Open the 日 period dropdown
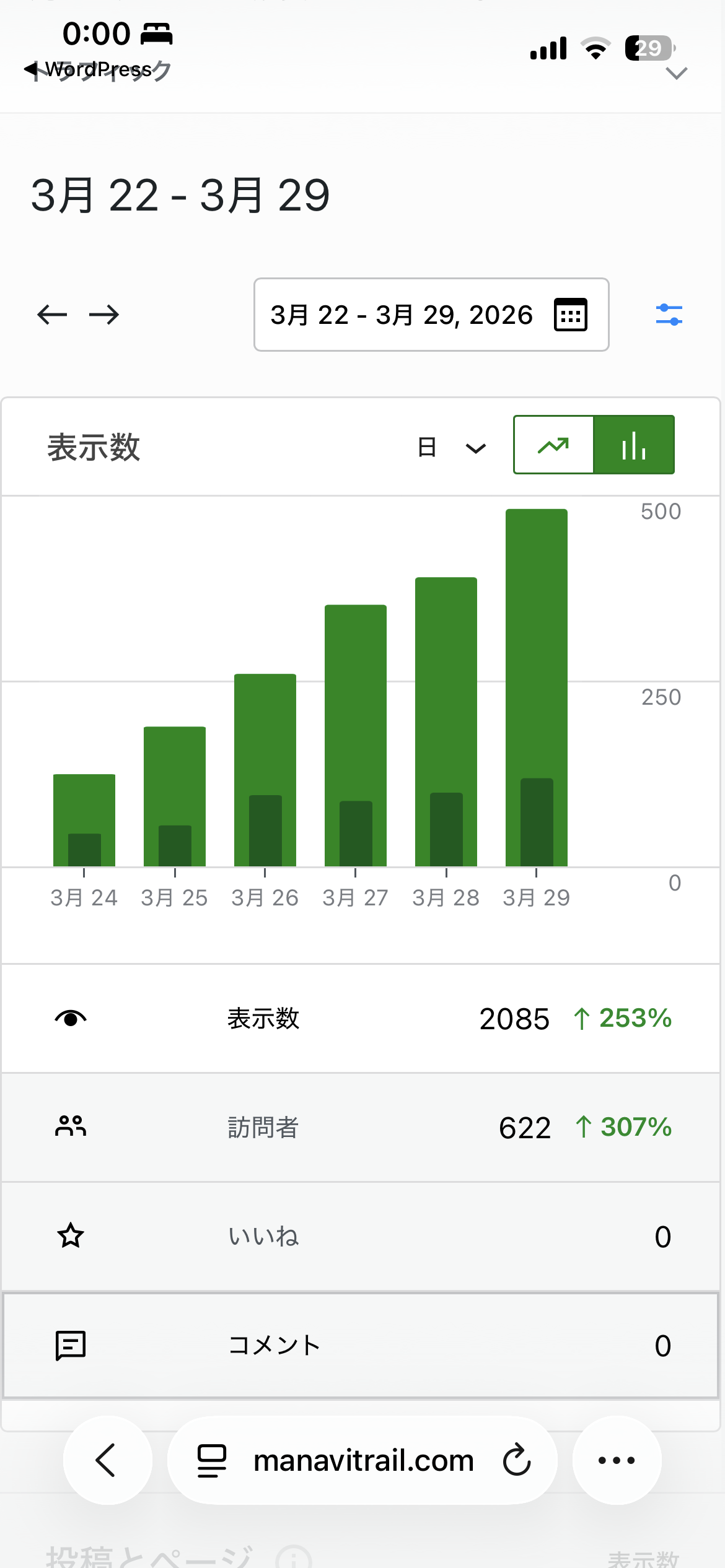 (452, 447)
